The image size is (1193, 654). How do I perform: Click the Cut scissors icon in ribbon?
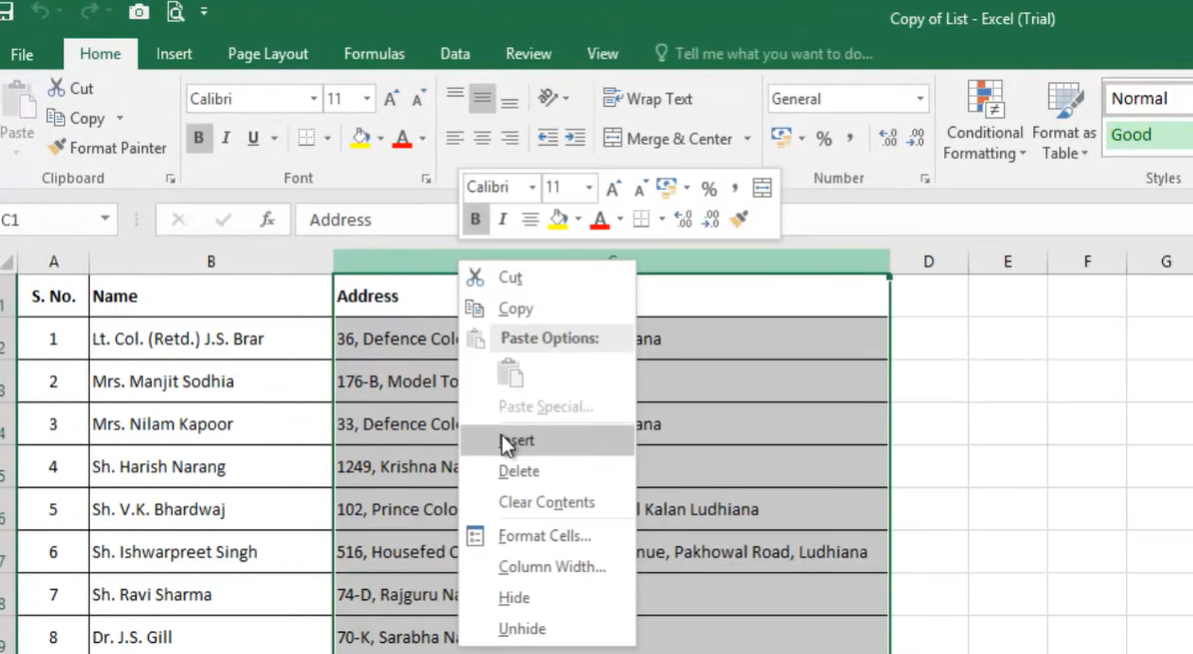[x=56, y=88]
